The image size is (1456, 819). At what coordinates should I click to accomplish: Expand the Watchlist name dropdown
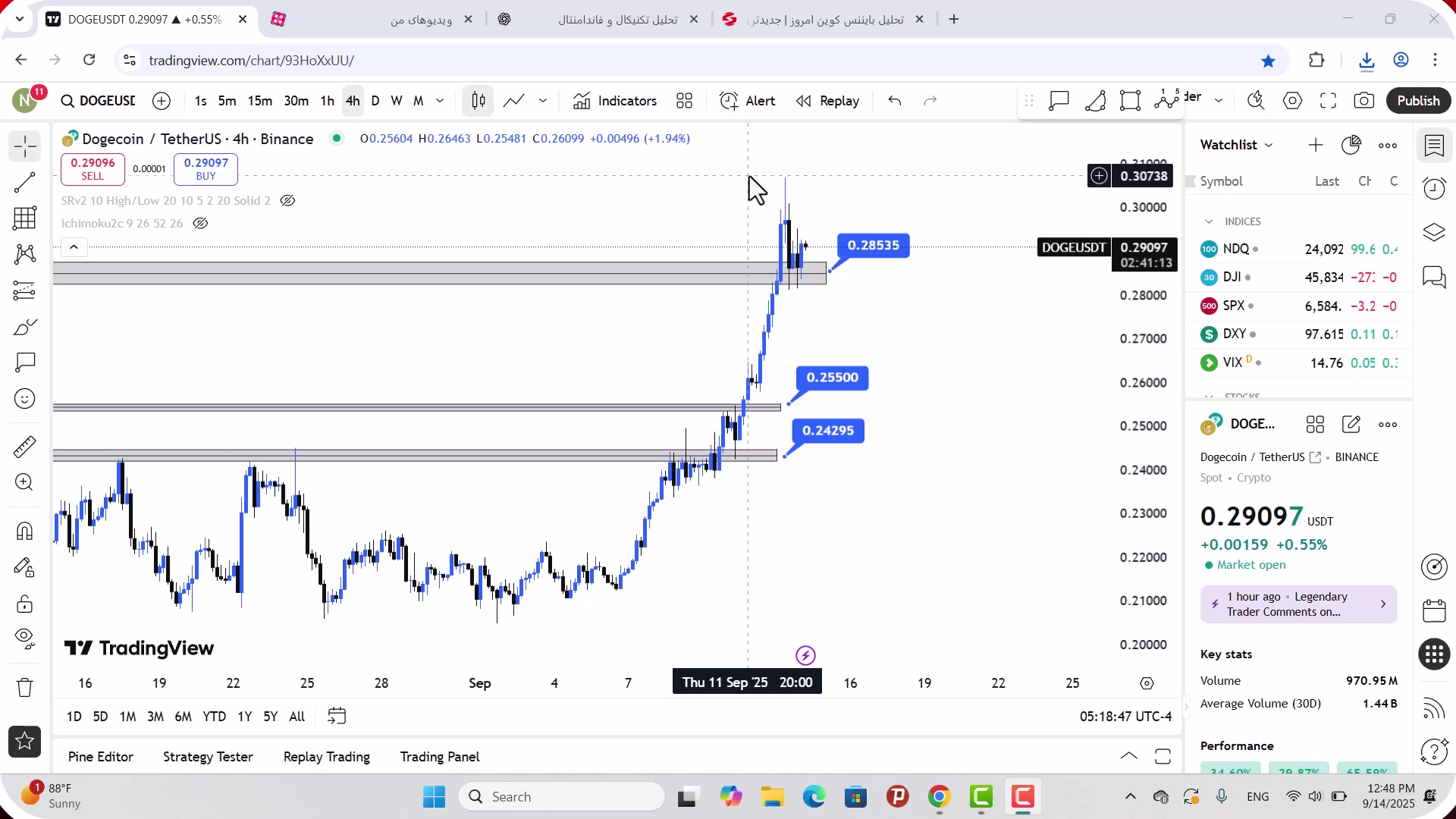coord(1237,145)
